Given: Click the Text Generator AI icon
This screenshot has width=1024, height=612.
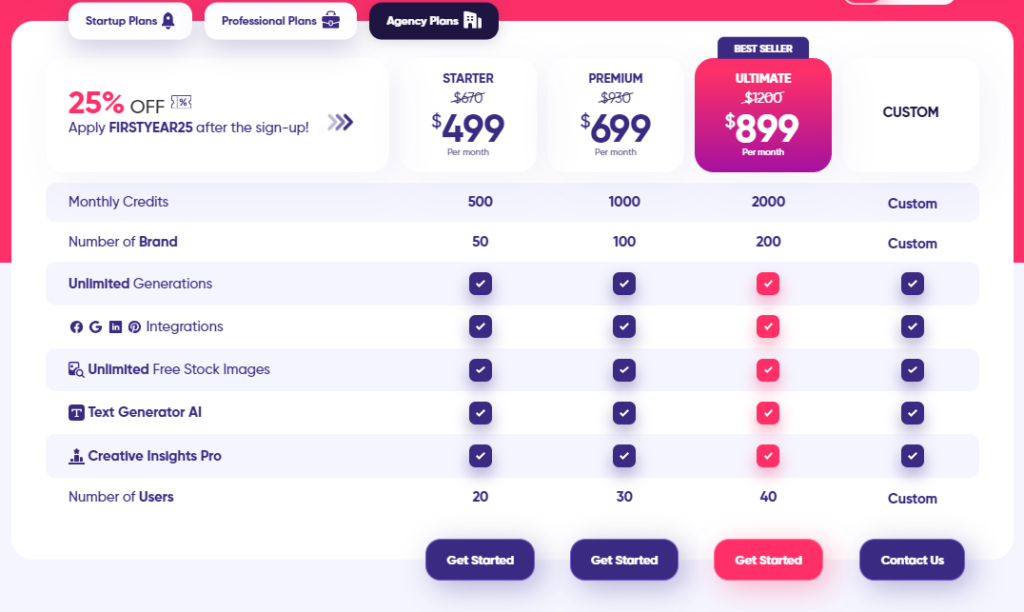Looking at the screenshot, I should pyautogui.click(x=76, y=413).
